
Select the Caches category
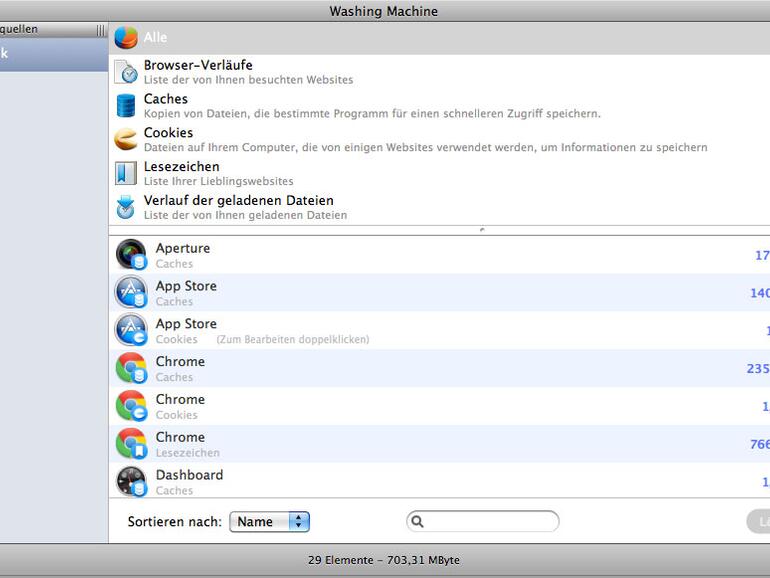click(440, 106)
